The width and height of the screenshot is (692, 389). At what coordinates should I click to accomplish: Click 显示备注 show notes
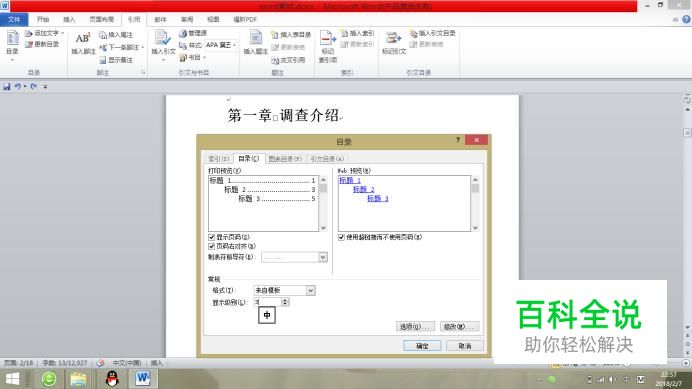[116, 60]
